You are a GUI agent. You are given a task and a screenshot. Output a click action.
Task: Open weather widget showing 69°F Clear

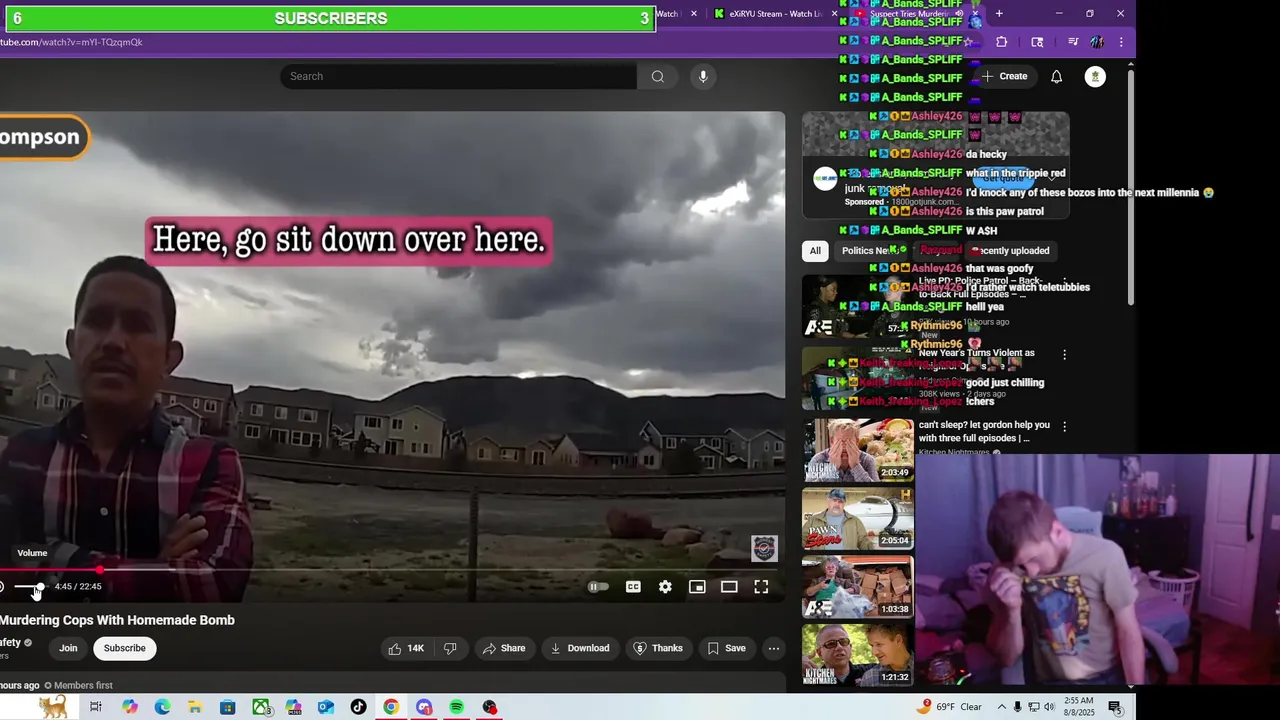coord(949,707)
